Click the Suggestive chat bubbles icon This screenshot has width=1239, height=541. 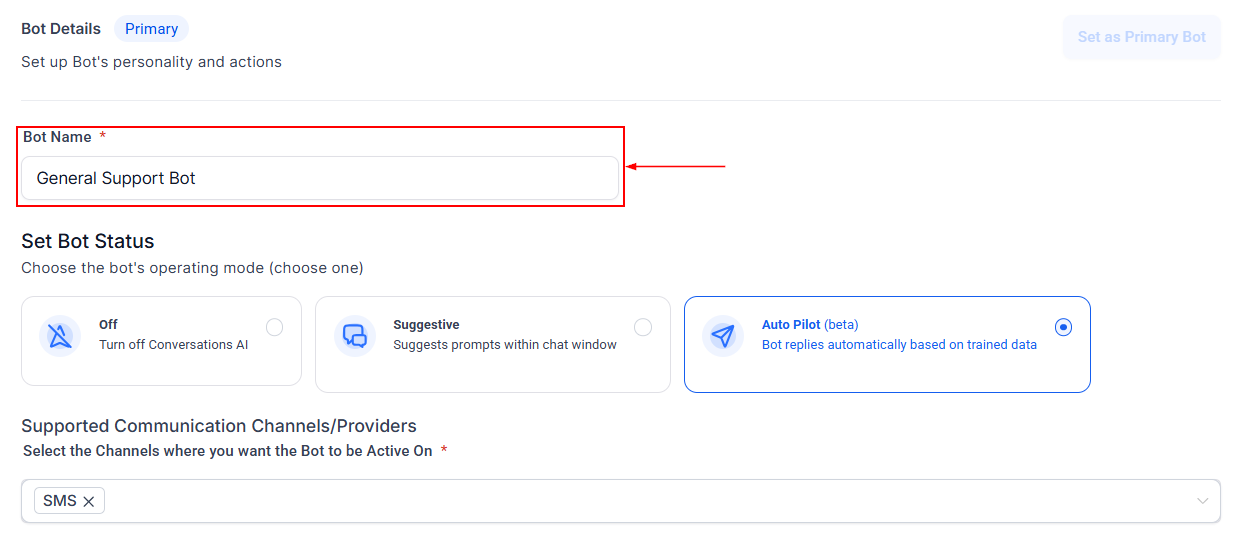(355, 336)
